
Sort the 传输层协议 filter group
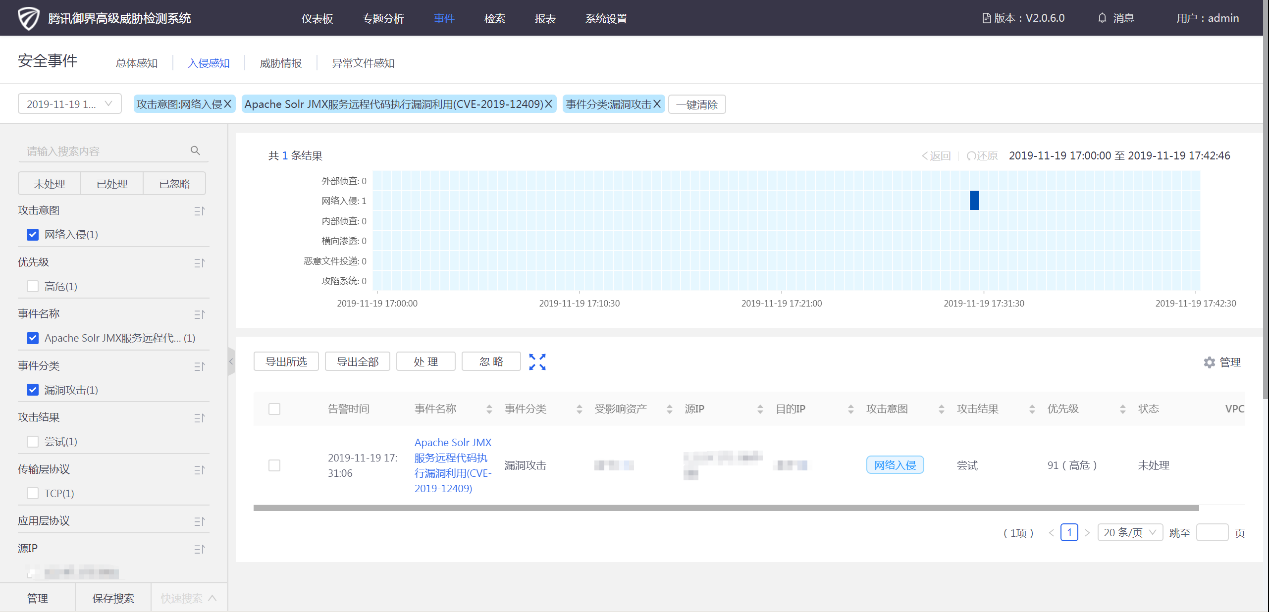click(199, 469)
